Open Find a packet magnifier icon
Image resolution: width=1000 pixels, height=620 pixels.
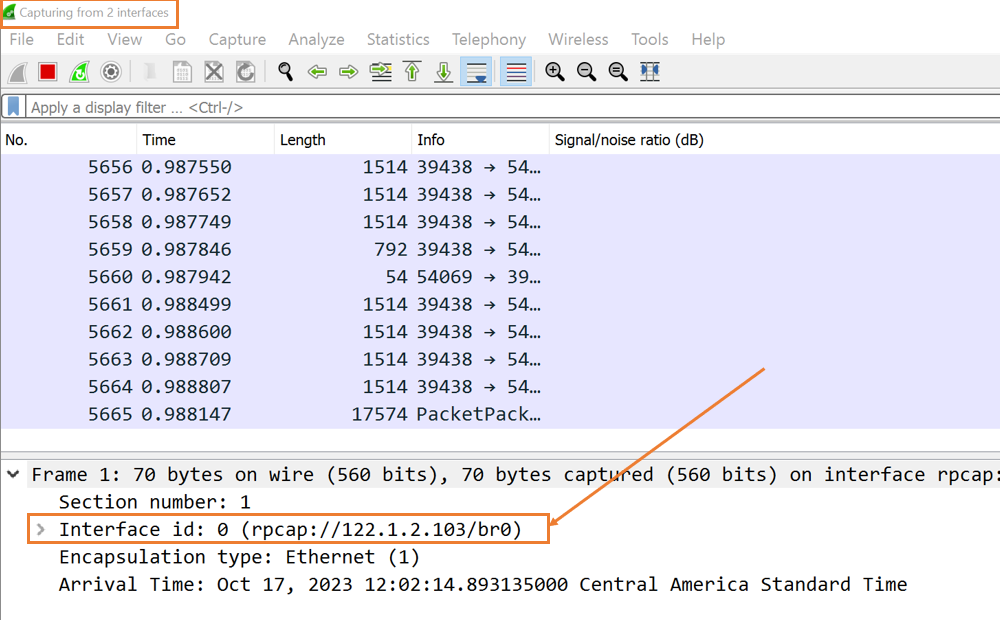pyautogui.click(x=285, y=72)
